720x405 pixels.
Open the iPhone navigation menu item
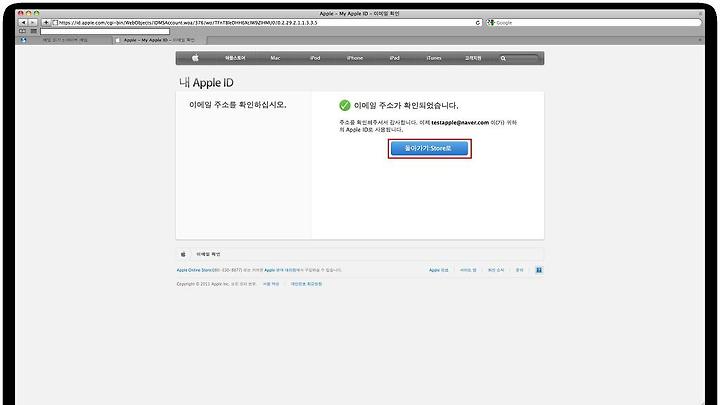(x=355, y=58)
